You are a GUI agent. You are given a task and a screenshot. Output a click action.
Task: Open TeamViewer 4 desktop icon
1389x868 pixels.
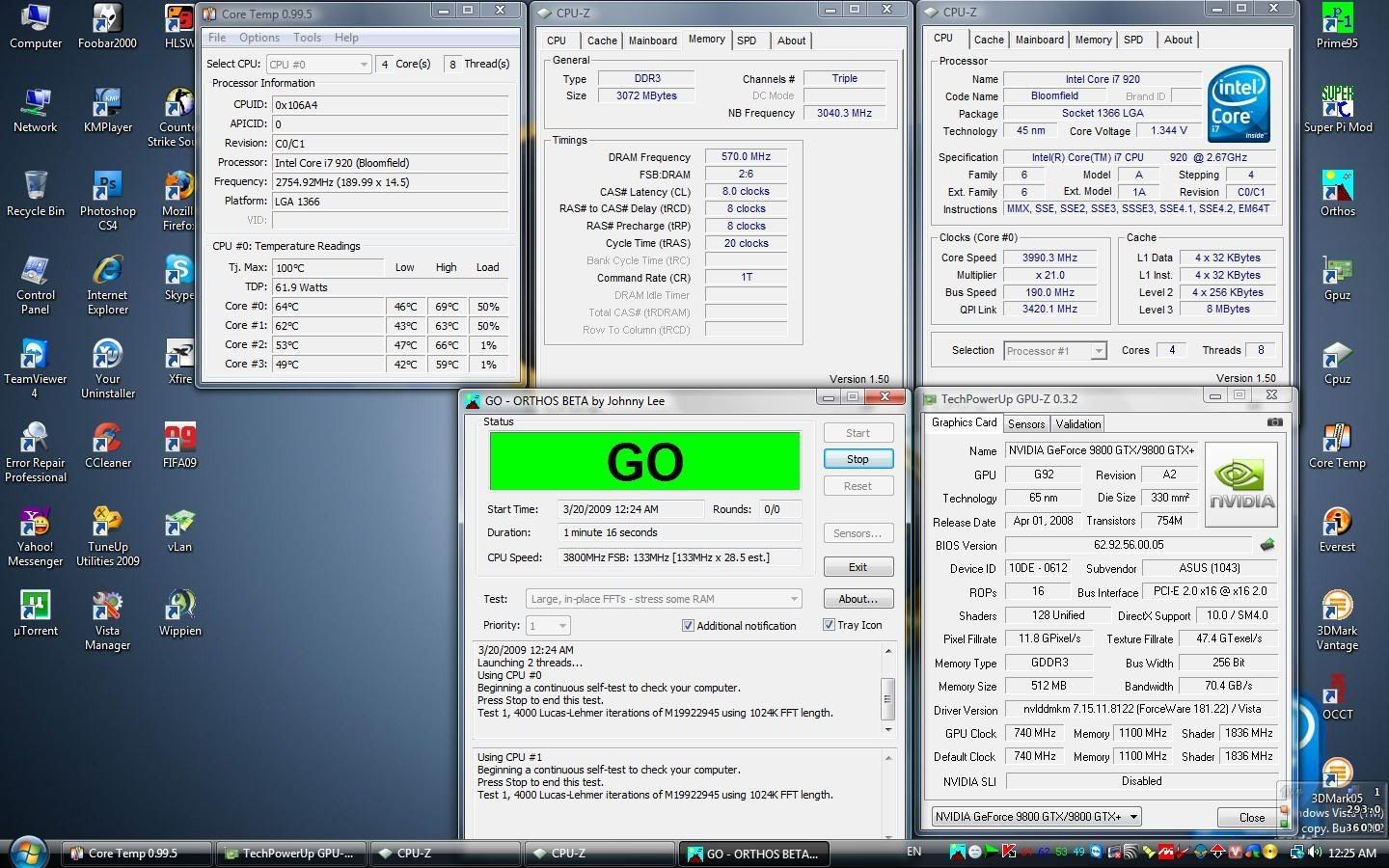coord(36,368)
